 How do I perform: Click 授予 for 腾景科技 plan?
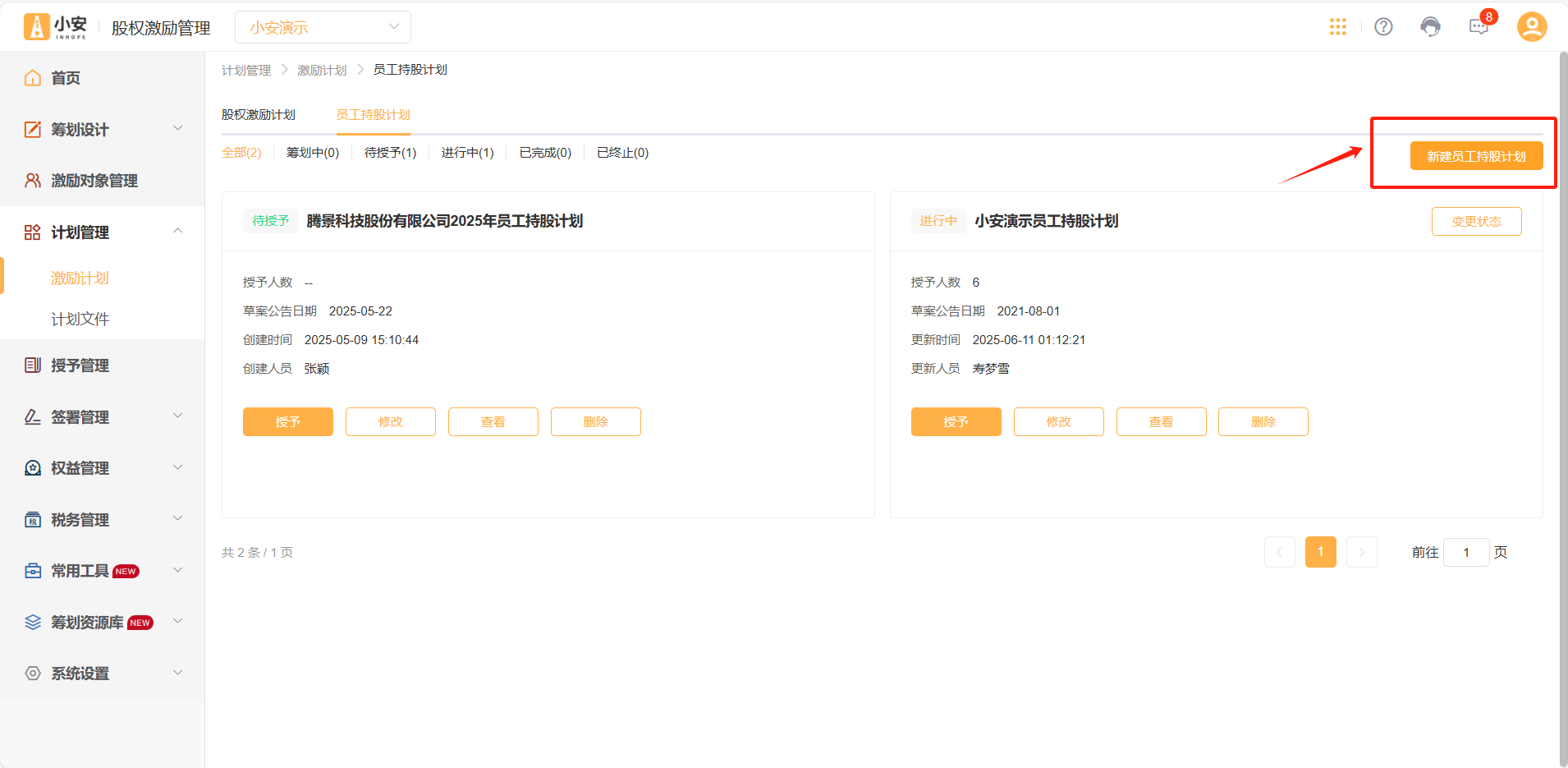288,421
